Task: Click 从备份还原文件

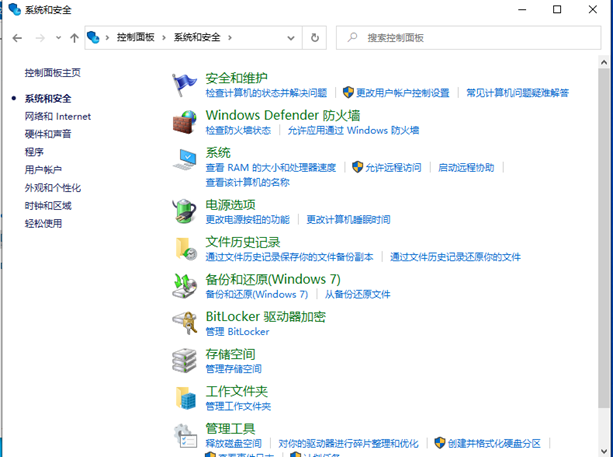Action: [357, 294]
